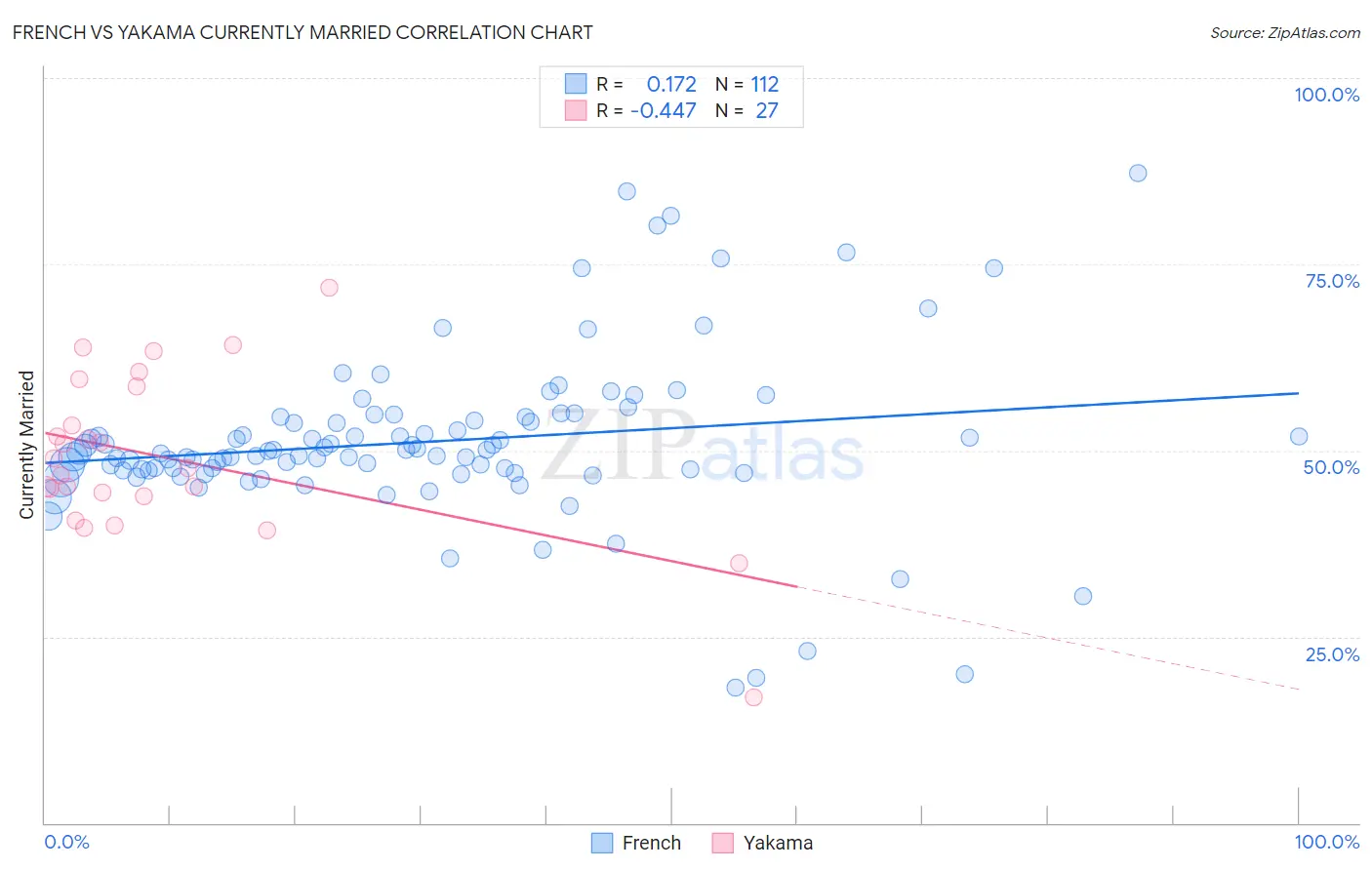The image size is (1372, 870).
Task: Click the blue point at far right edge
Action: point(1299,437)
